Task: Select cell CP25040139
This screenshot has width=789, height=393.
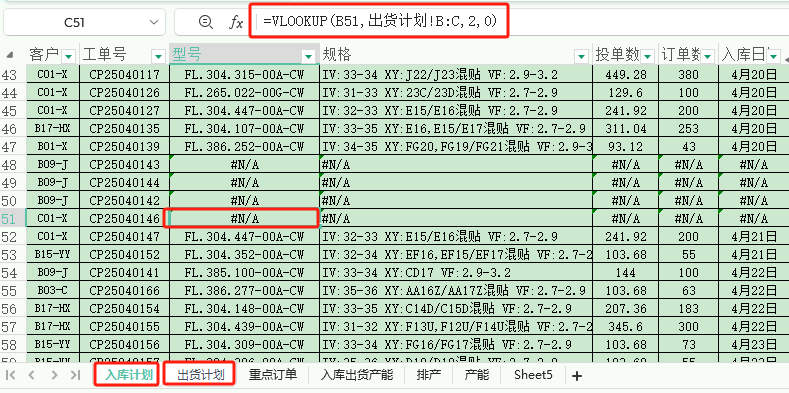Action: [124, 146]
